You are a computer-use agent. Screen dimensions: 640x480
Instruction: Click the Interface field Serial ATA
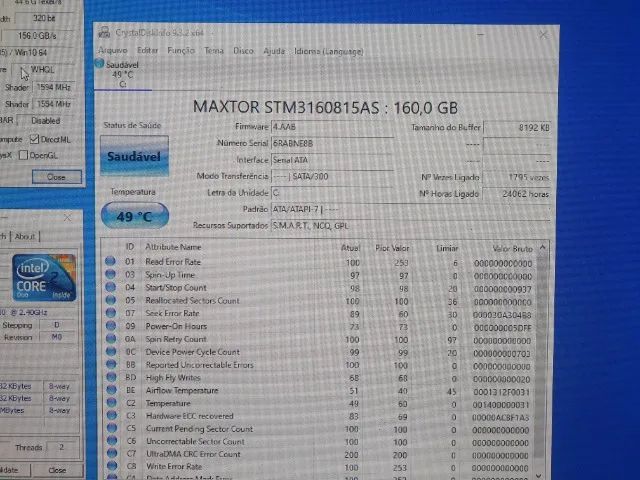click(332, 160)
